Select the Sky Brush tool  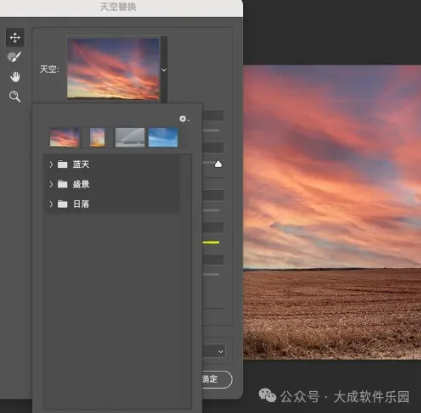click(14, 57)
